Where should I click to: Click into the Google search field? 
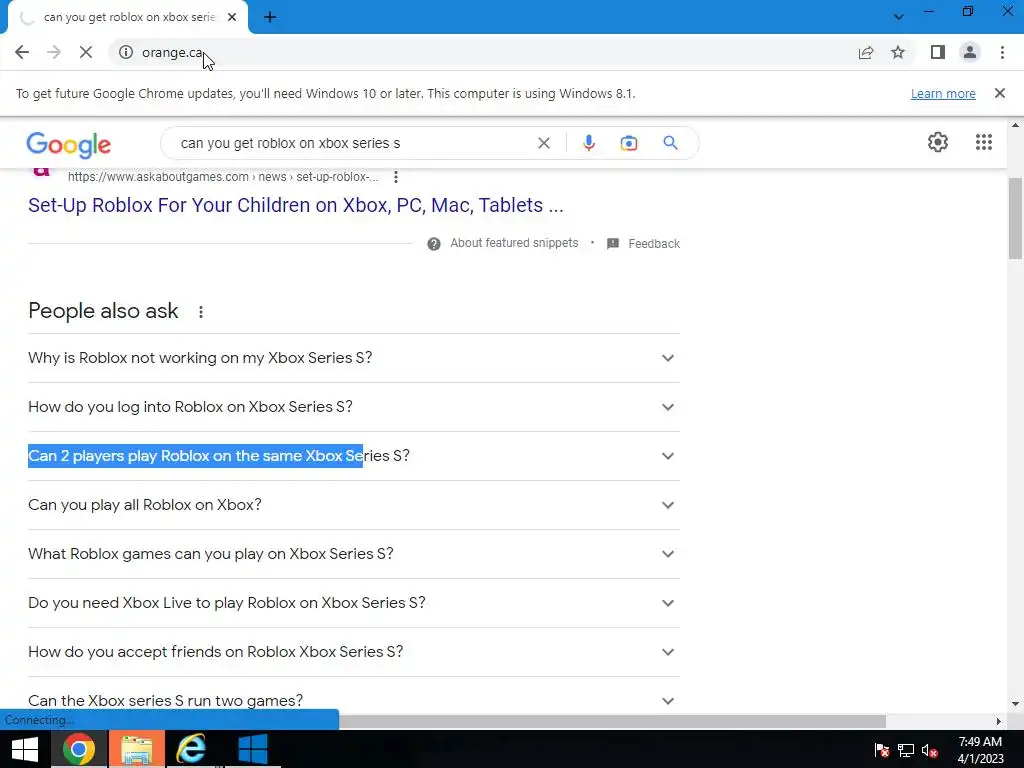(353, 143)
